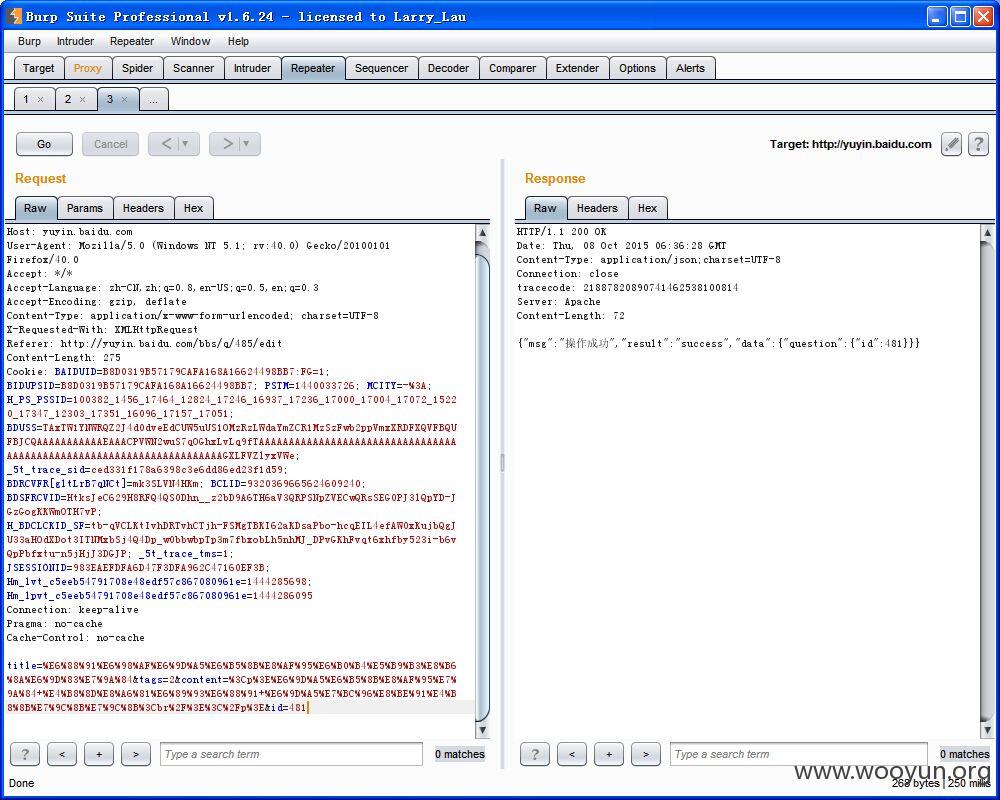Viewport: 1000px width, 800px height.
Task: Click response pane scrollbar up arrow
Action: (x=987, y=232)
